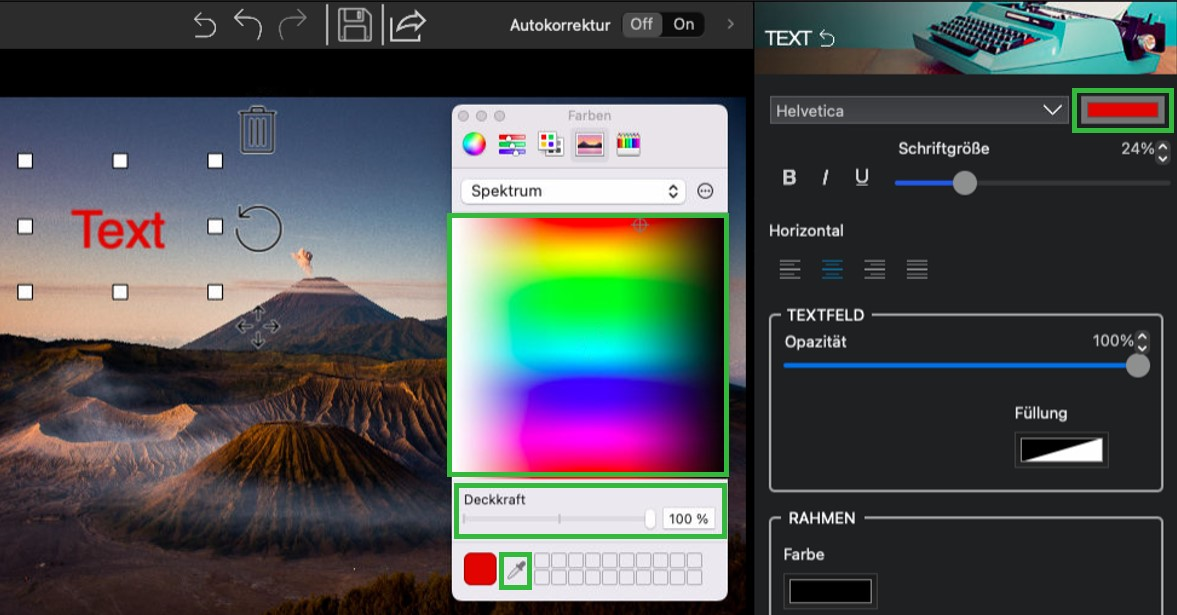Click the move arrows handle icon
Image resolution: width=1177 pixels, height=615 pixels.
point(257,327)
